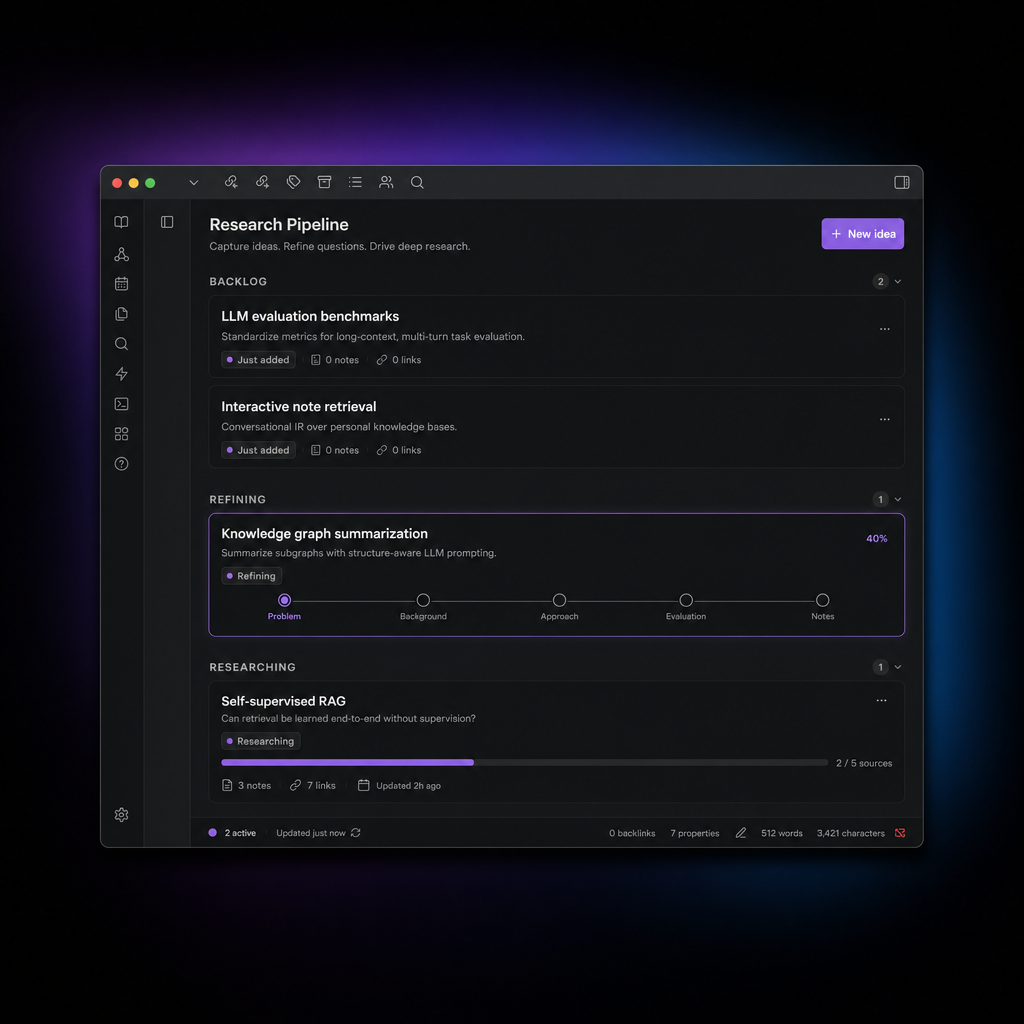Click the Notes step label
Viewport: 1024px width, 1024px height.
[x=822, y=616]
